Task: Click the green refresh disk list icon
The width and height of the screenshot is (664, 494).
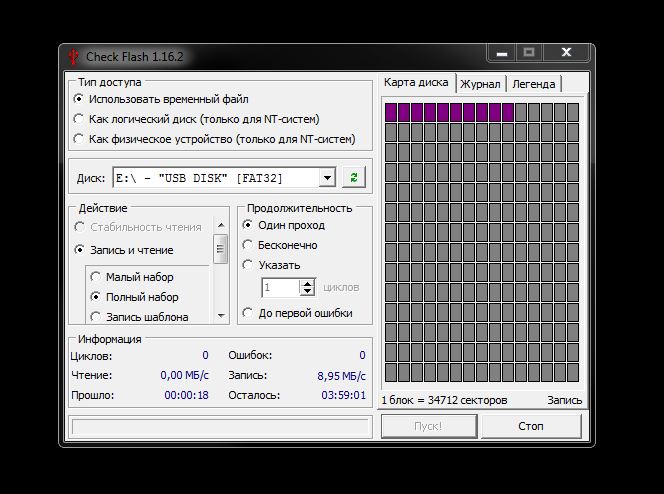Action: pyautogui.click(x=354, y=177)
